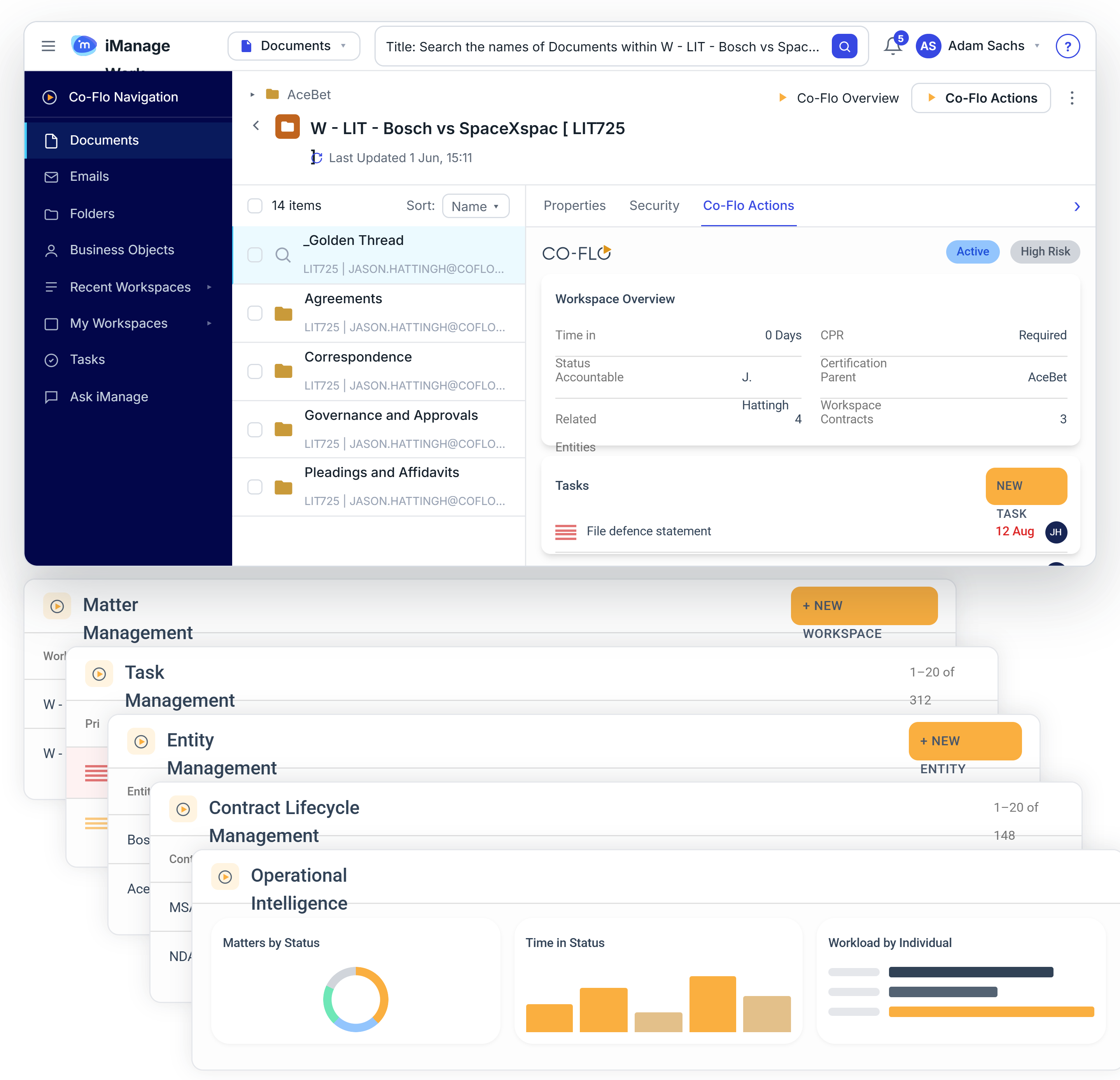Viewport: 1120px width, 1080px height.
Task: Click the AceBet breadcrumb folder
Action: coord(273,94)
